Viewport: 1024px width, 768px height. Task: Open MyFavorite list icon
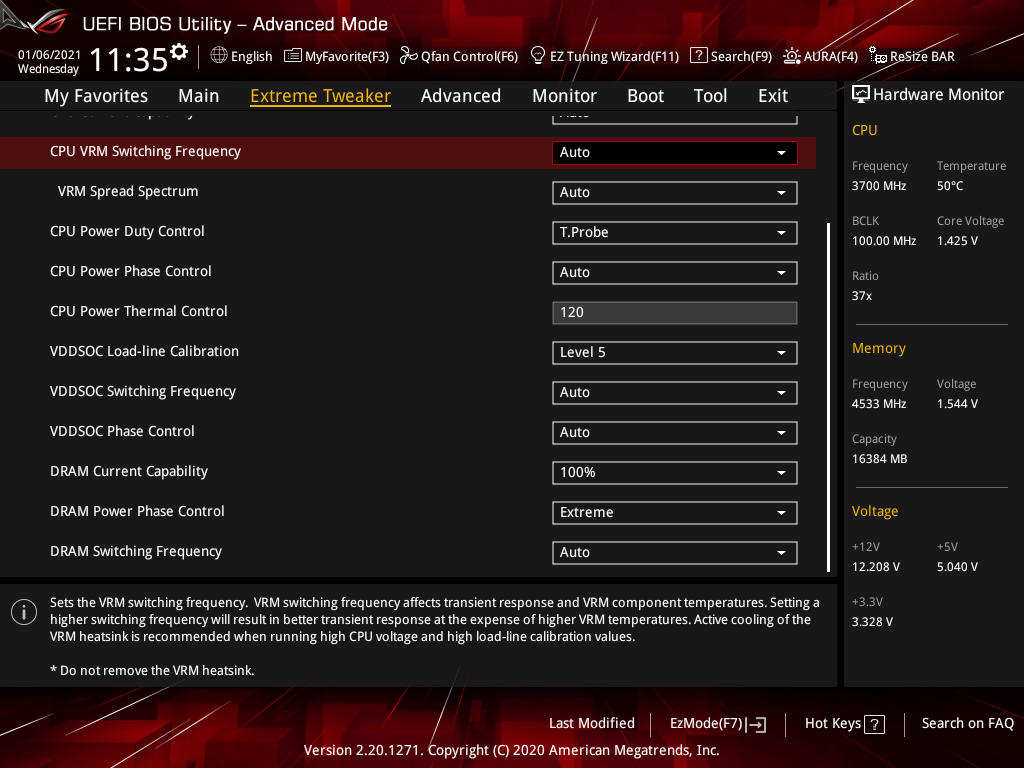[x=293, y=56]
